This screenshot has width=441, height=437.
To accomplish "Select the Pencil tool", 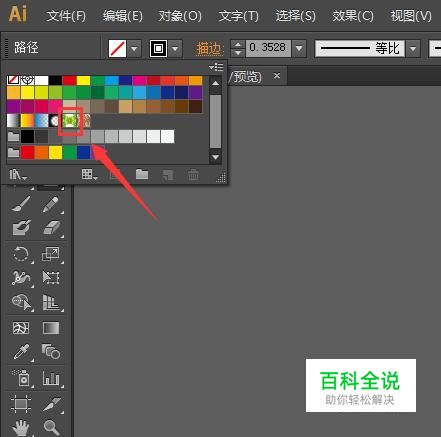I will tap(51, 204).
